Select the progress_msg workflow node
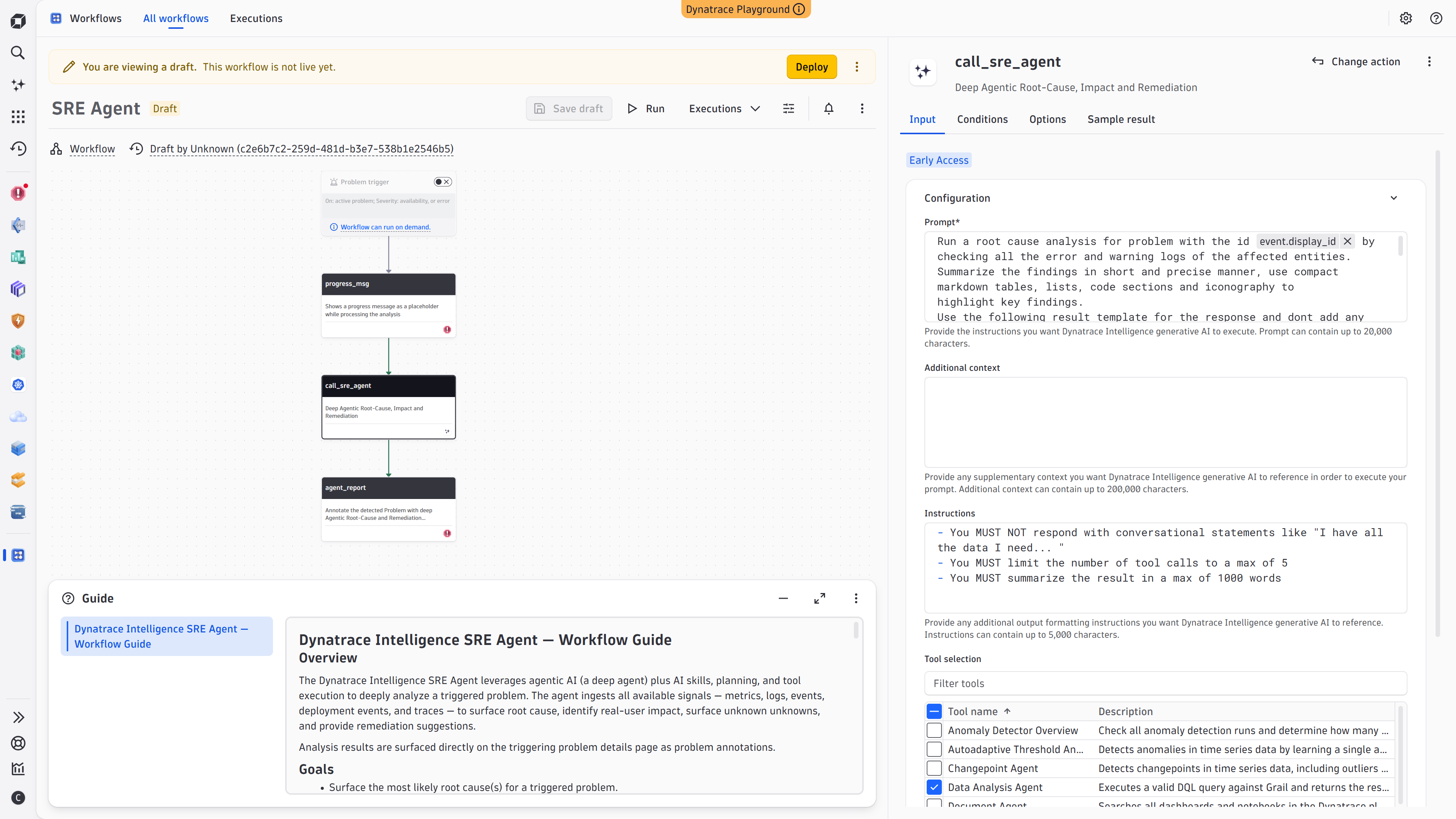Viewport: 1456px width, 819px height. pyautogui.click(x=388, y=305)
